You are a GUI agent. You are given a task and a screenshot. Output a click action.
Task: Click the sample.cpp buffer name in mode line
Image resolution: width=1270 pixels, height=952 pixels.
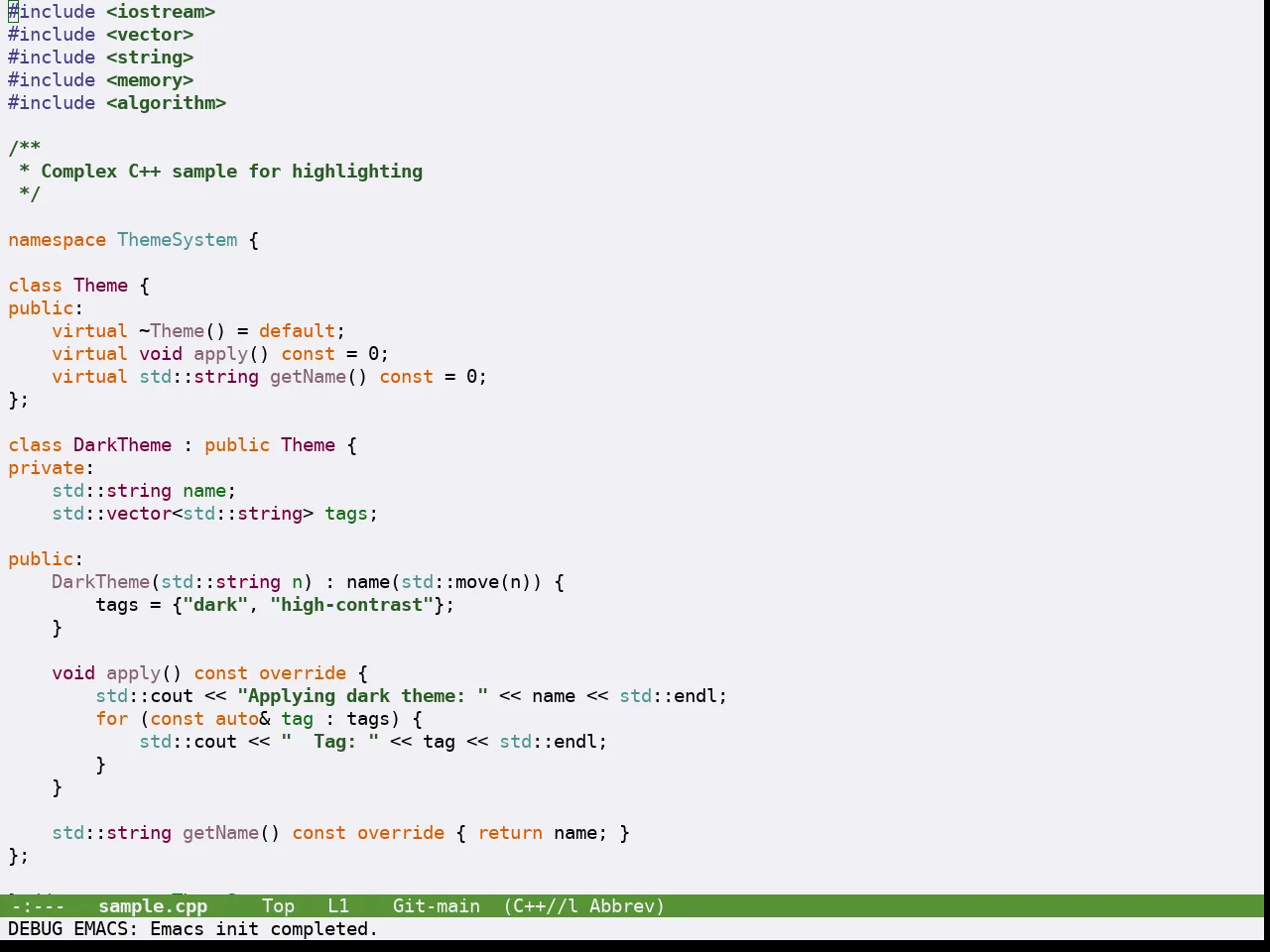point(153,906)
